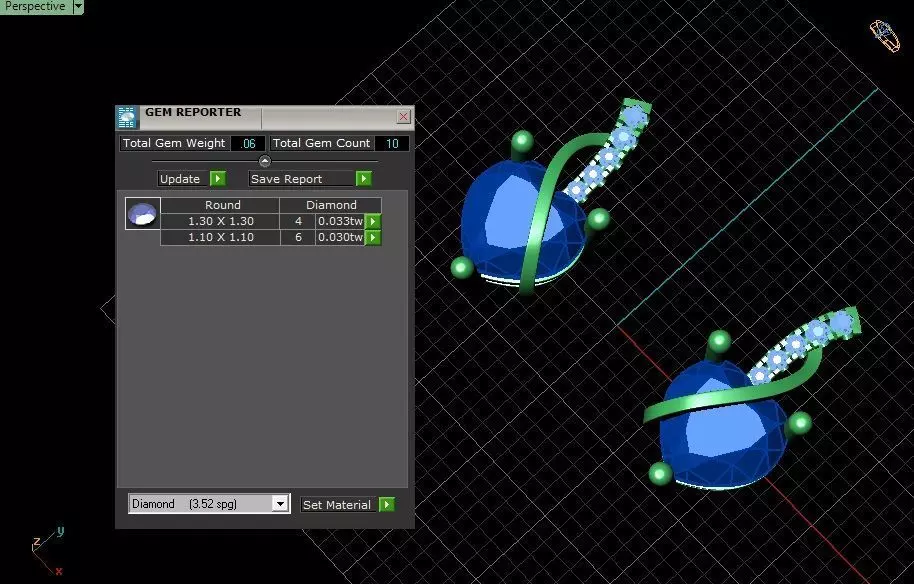914x584 pixels.
Task: Select the Perspective viewport label
Action: [x=36, y=6]
